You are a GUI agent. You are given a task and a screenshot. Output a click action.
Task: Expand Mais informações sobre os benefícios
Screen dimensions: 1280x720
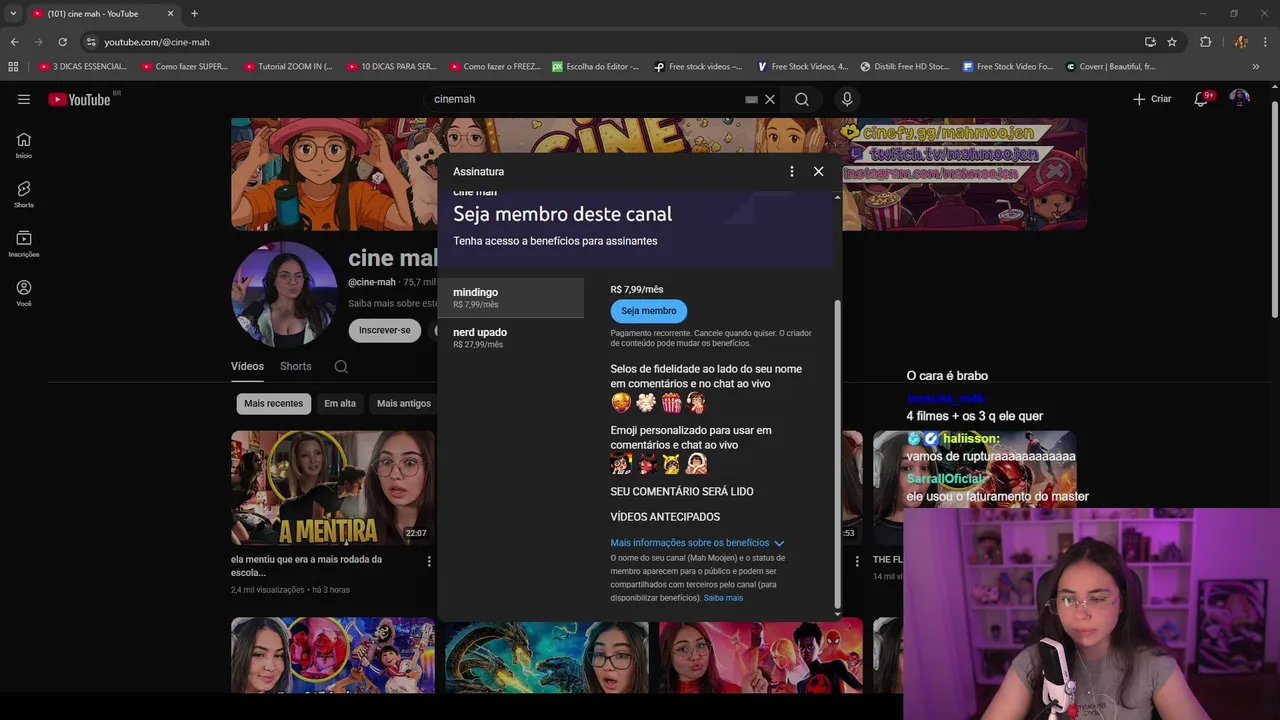697,543
